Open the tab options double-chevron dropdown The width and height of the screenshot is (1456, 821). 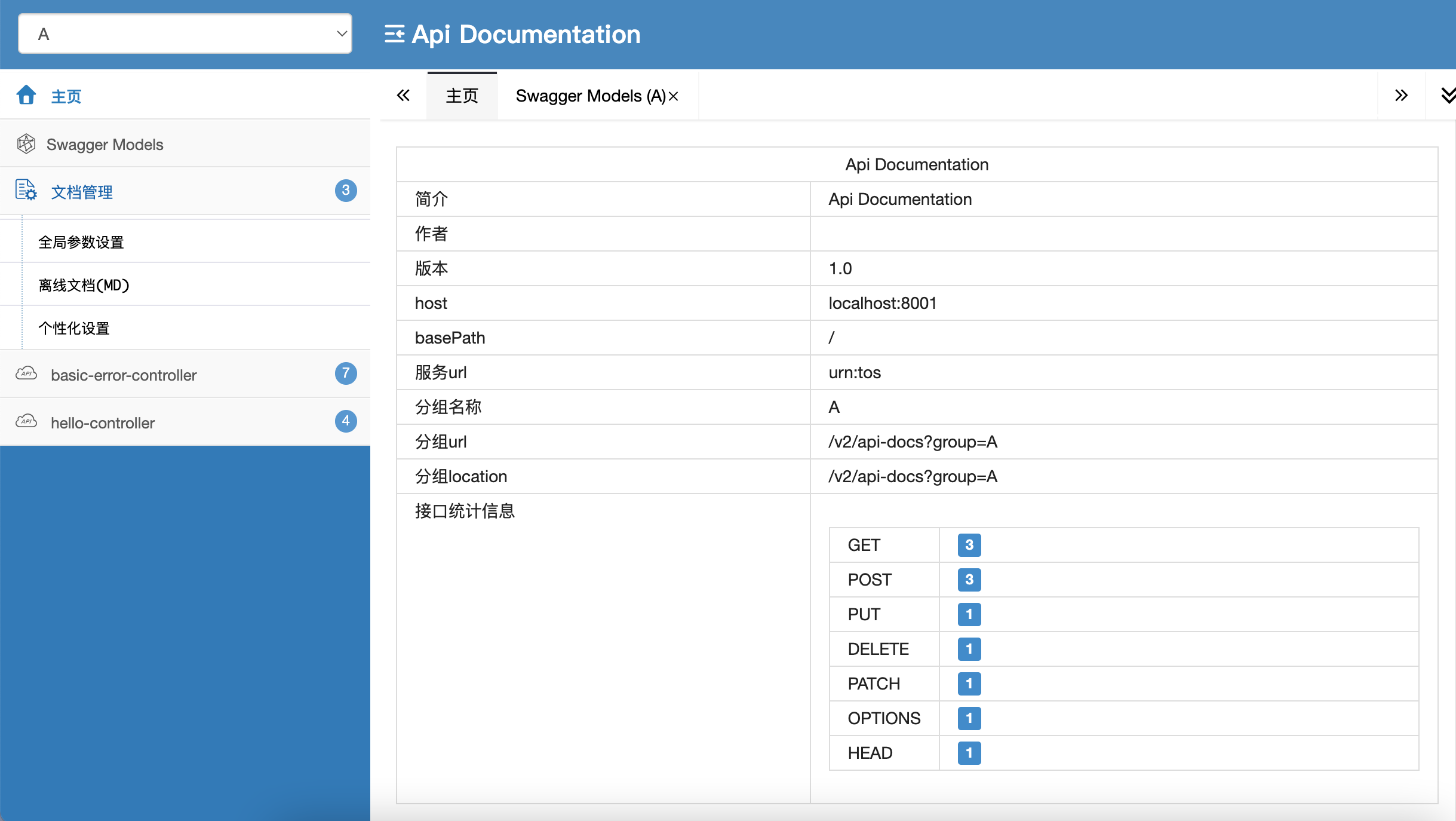coord(1448,96)
